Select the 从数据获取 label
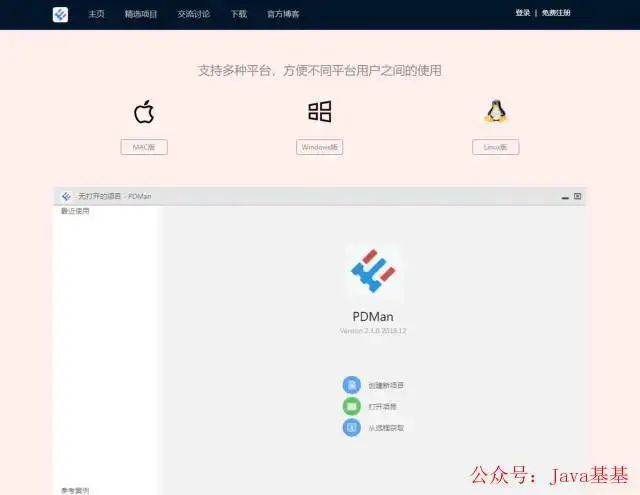The image size is (640, 495). [386, 428]
